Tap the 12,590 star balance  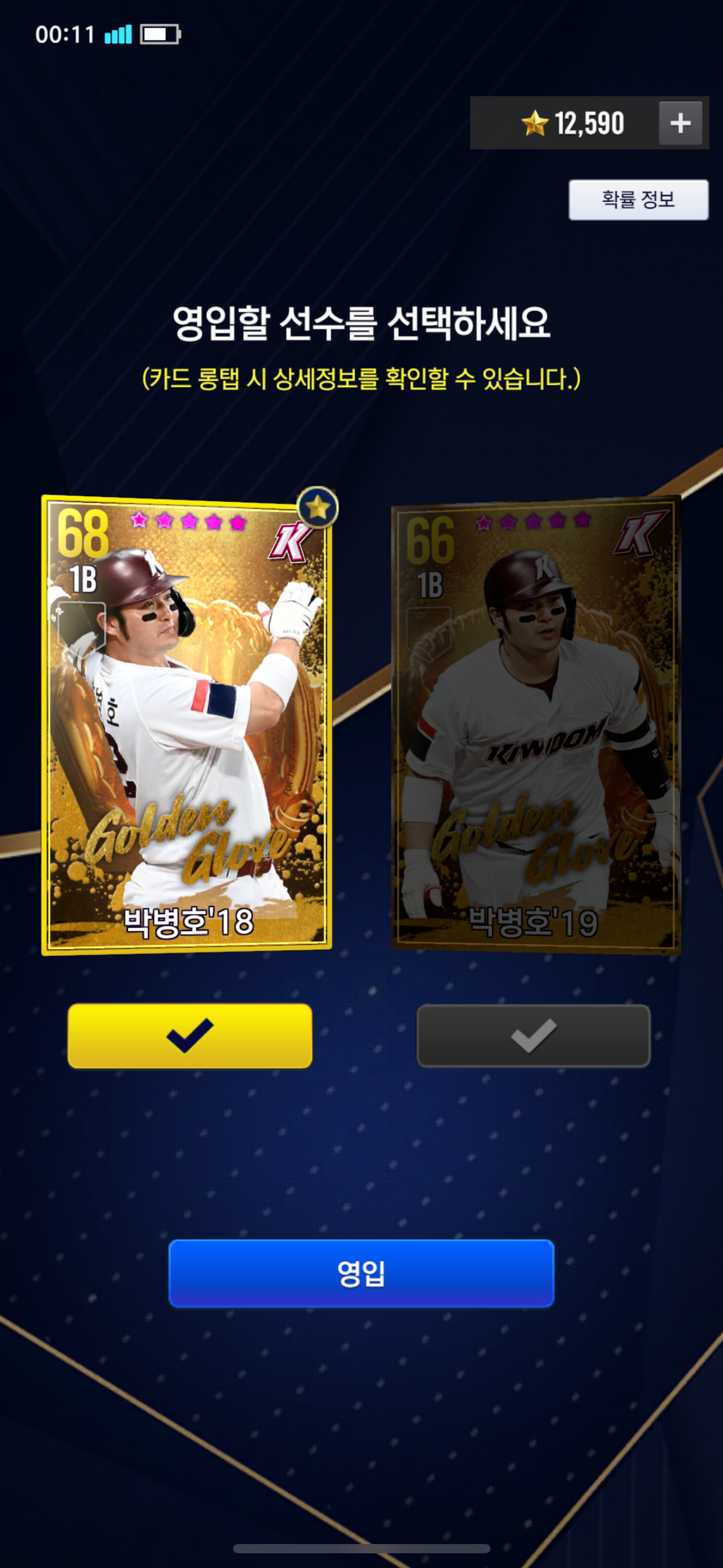pyautogui.click(x=589, y=123)
